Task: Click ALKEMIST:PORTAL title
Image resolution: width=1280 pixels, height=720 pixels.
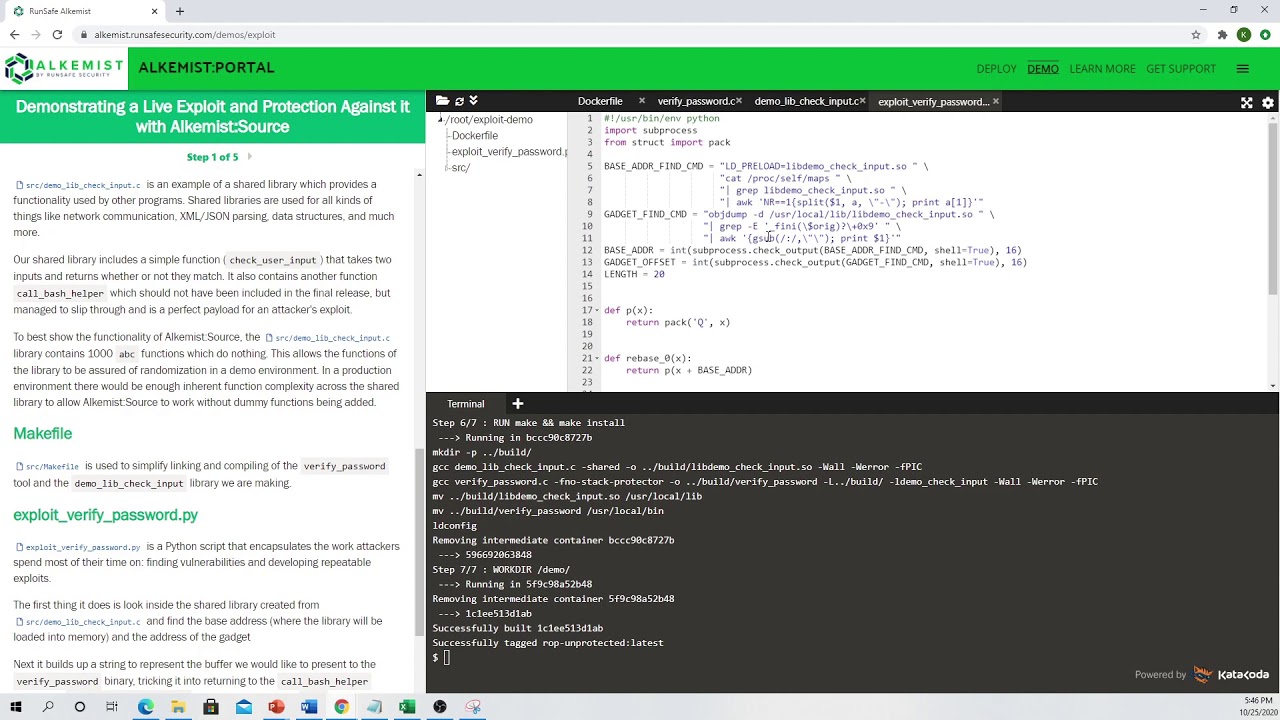Action: [206, 68]
